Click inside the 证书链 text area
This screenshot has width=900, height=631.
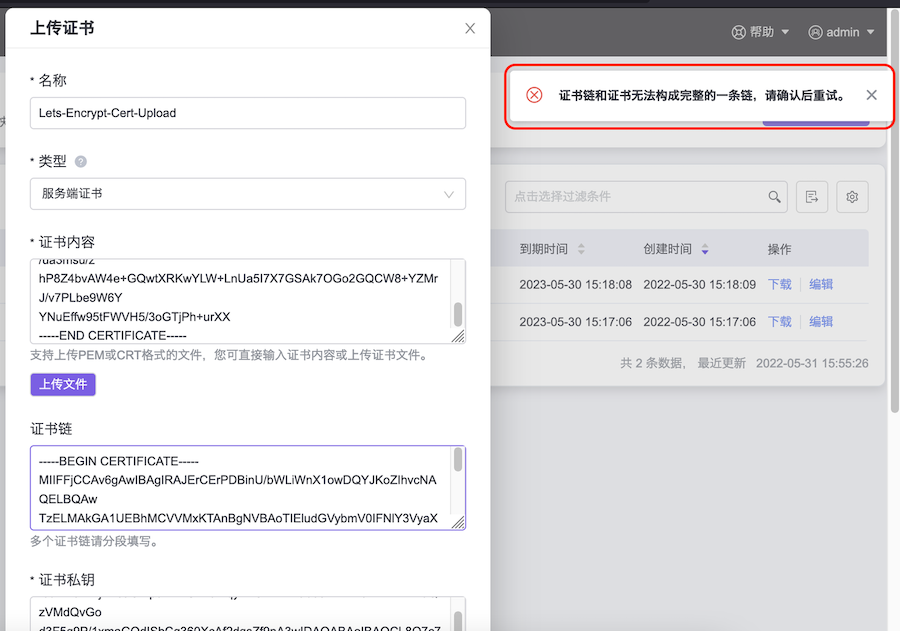[x=240, y=488]
